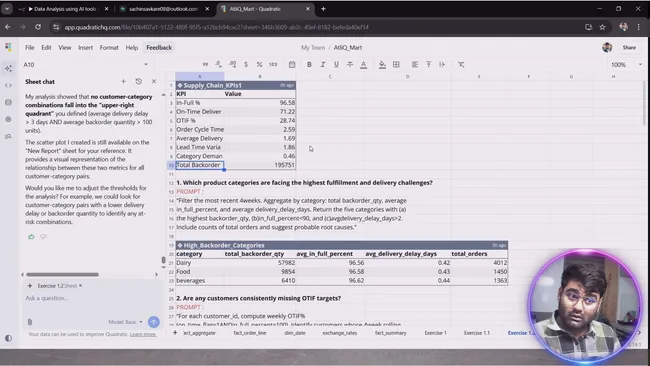Apply currency format with dollar icon
Image resolution: width=650 pixels, height=366 pixels.
point(246,65)
